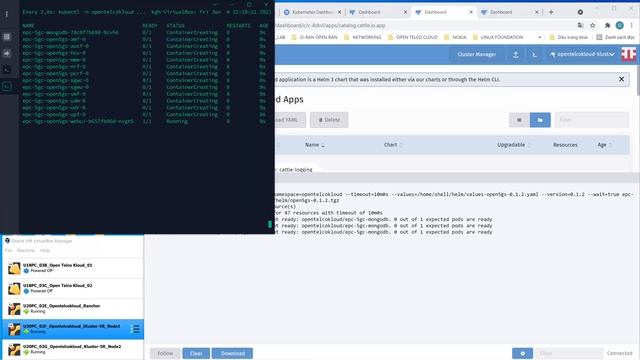This screenshot has width=640, height=360.
Task: Open the Rancher kubectl shell icon
Action: 534,54
